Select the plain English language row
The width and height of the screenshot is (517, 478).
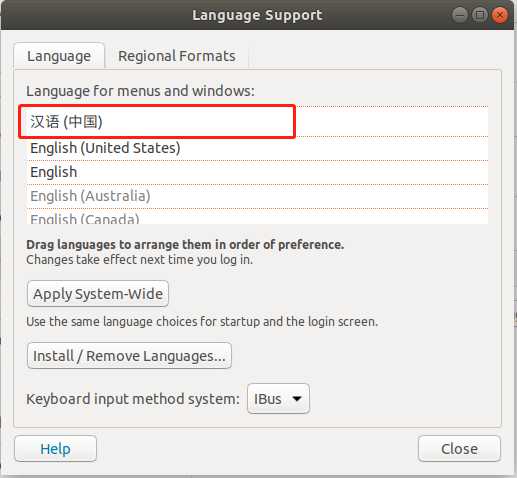[257, 172]
